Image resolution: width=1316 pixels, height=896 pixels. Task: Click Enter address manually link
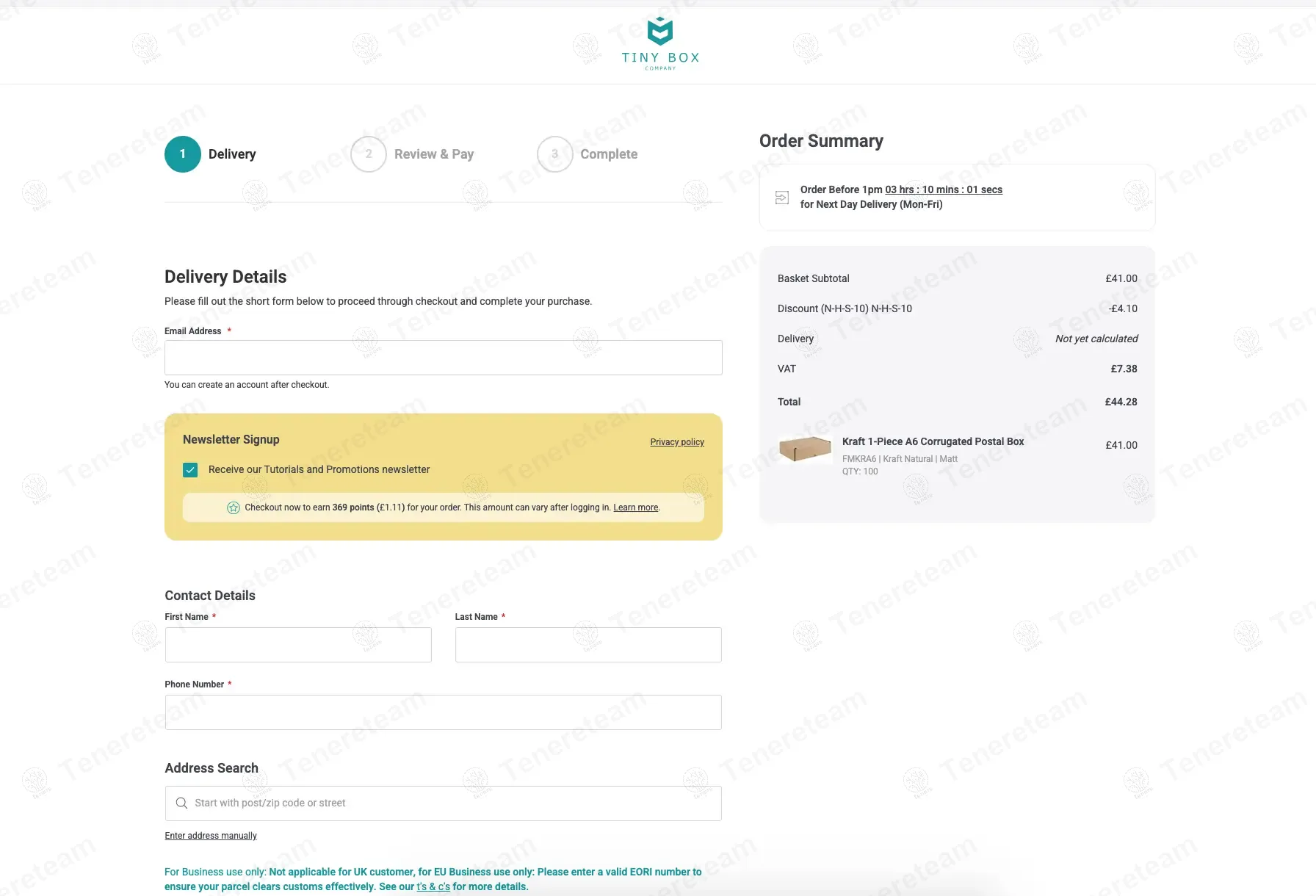pos(211,836)
